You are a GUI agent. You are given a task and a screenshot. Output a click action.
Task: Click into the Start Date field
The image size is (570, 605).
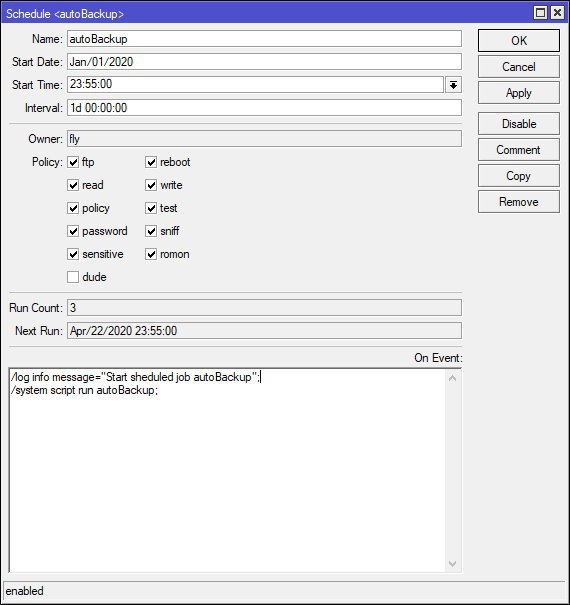tap(264, 62)
